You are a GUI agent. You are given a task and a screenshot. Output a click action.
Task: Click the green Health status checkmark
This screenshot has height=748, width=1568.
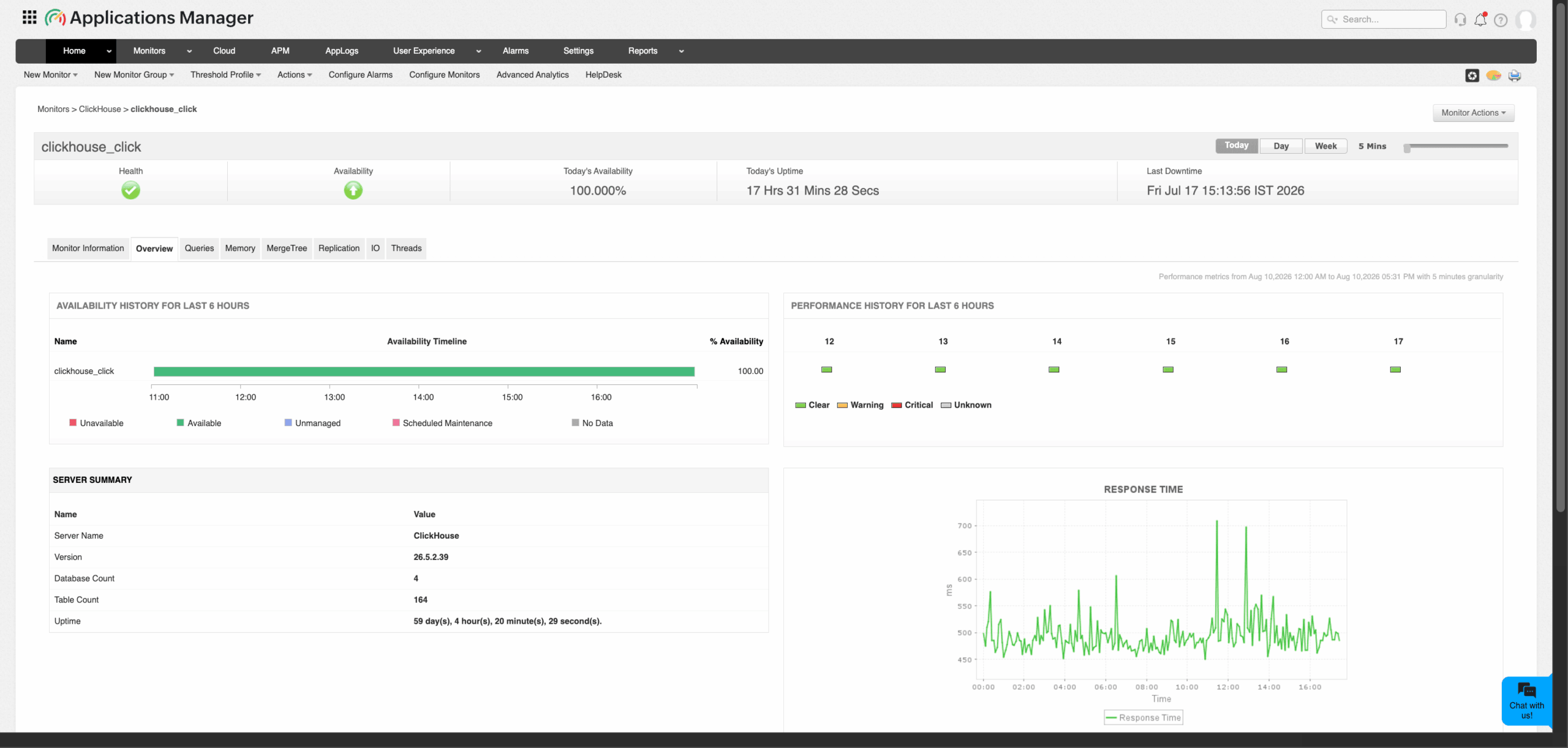tap(130, 190)
